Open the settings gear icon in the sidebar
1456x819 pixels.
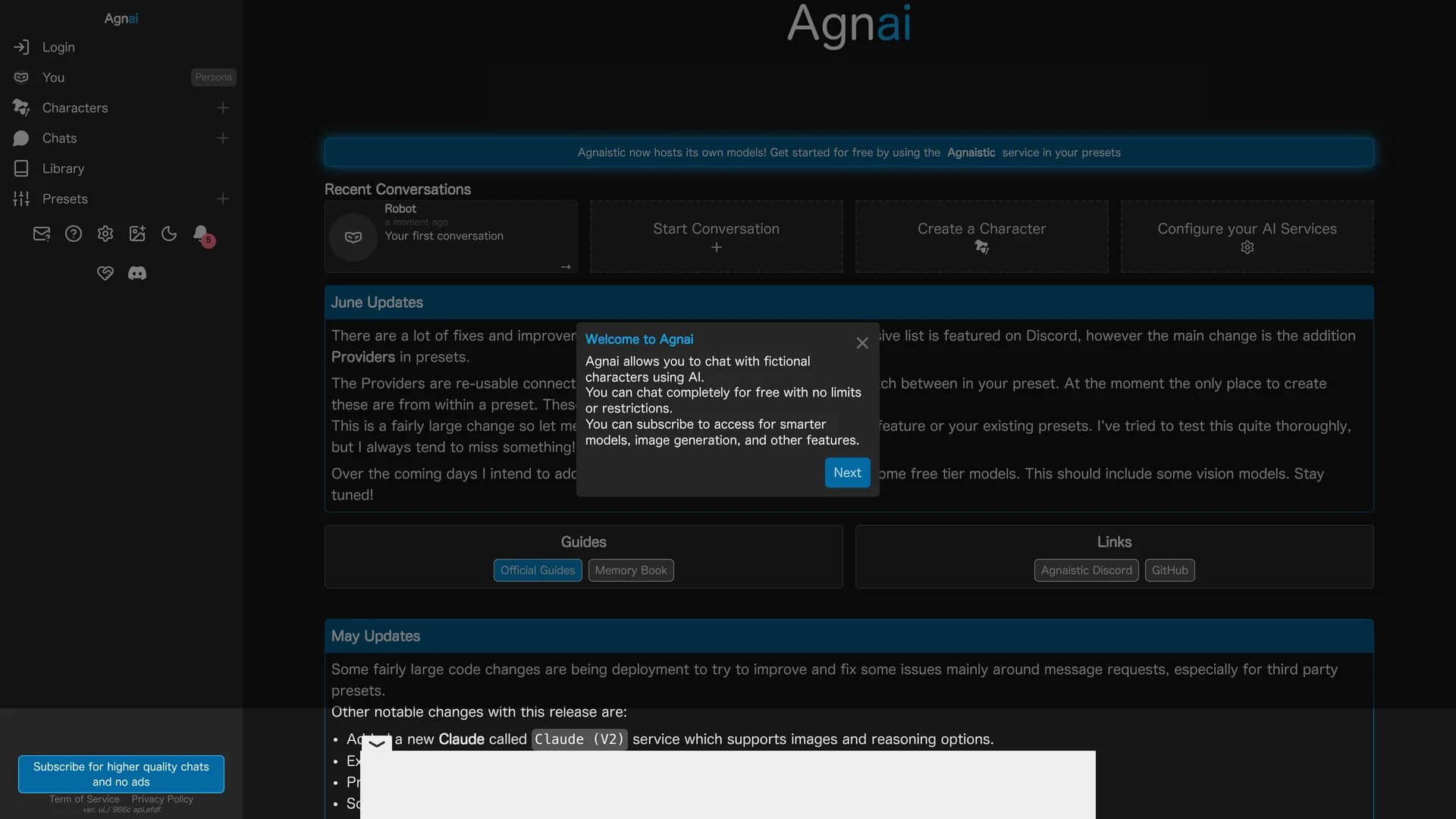pyautogui.click(x=105, y=234)
